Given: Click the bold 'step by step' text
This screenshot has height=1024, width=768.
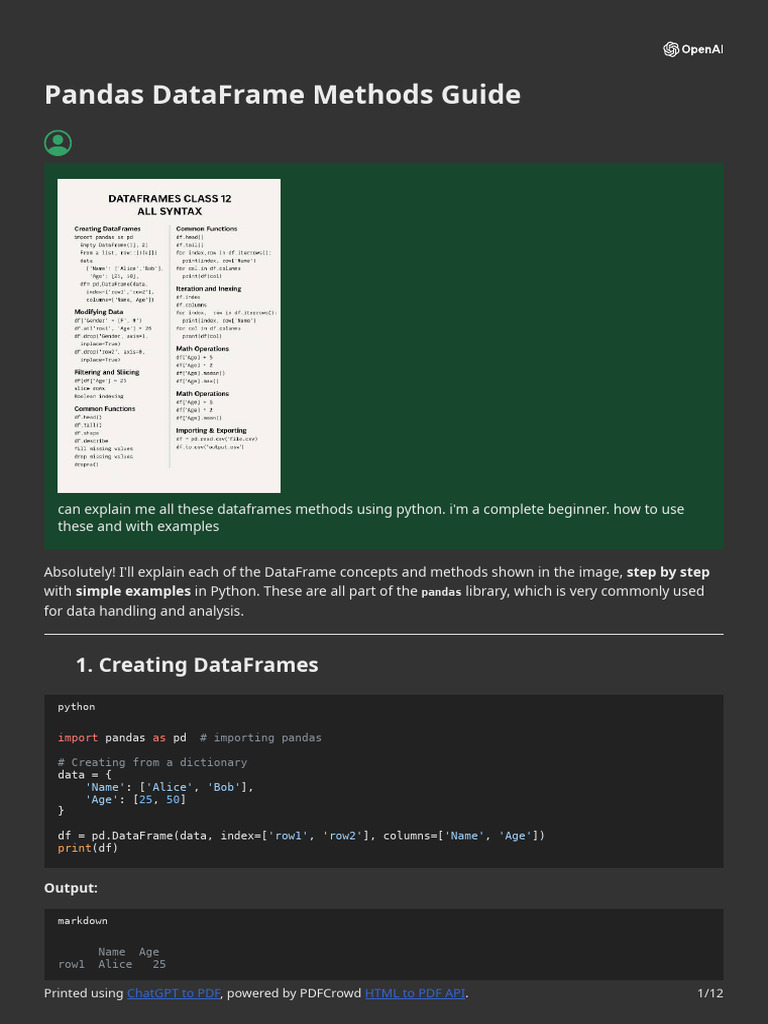Looking at the screenshot, I should [x=668, y=572].
